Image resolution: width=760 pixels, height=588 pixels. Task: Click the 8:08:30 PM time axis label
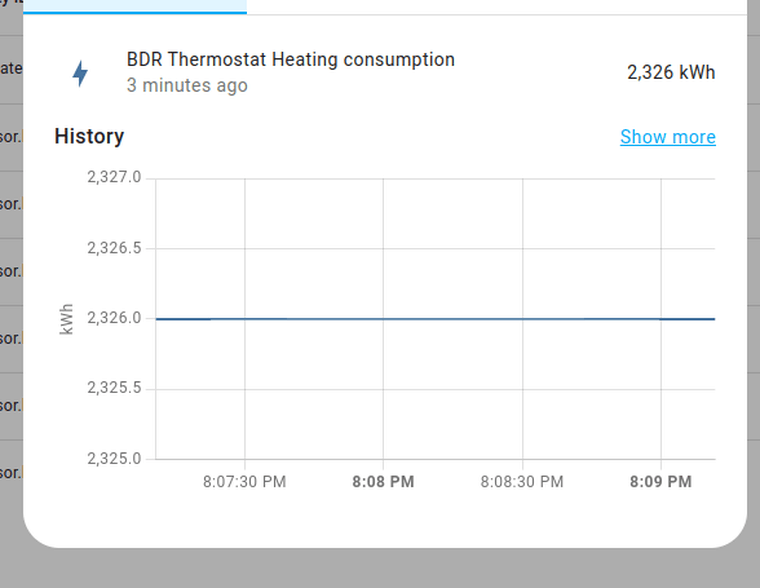tap(522, 482)
